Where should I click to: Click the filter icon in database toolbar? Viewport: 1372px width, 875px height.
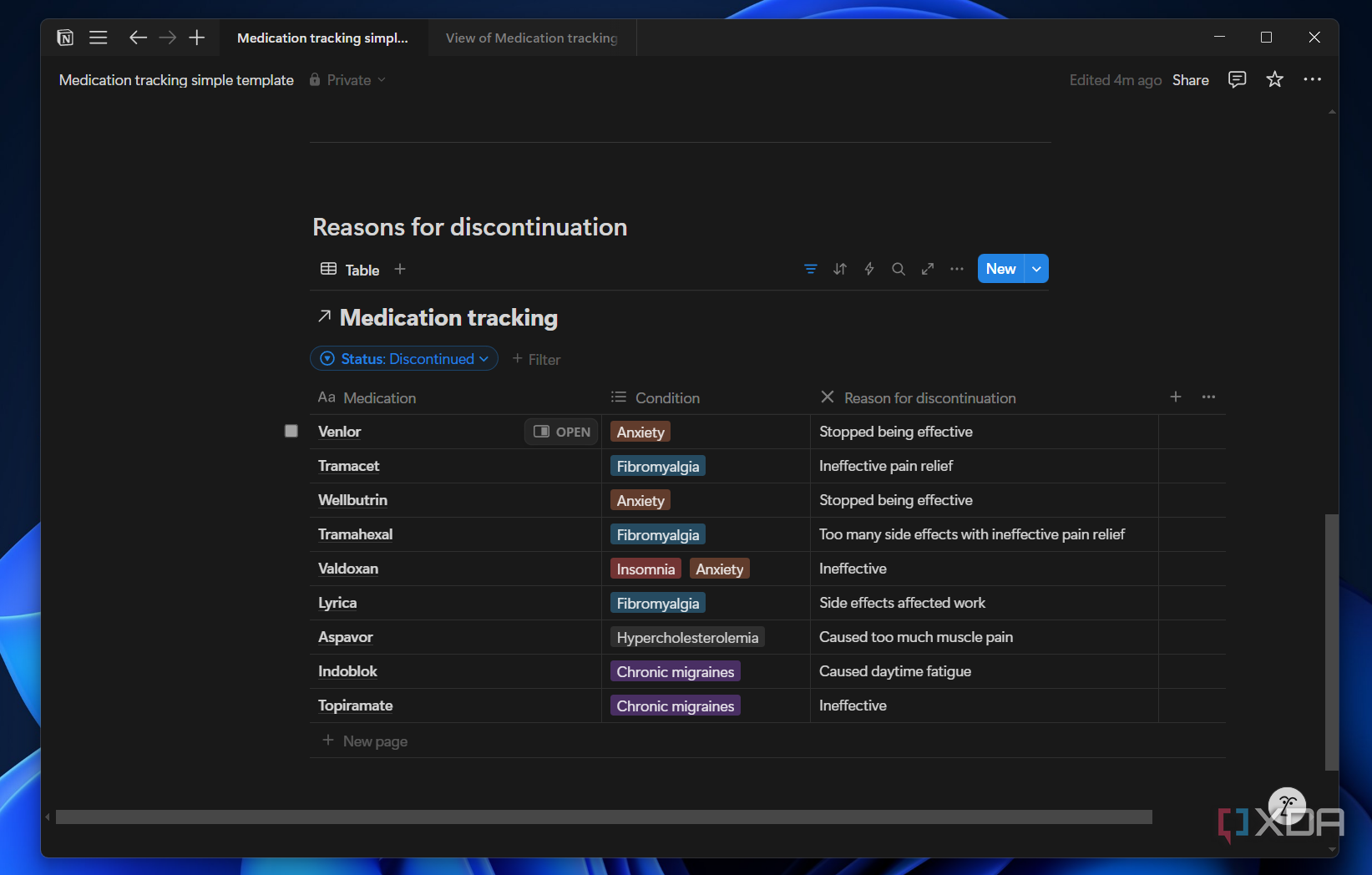811,269
